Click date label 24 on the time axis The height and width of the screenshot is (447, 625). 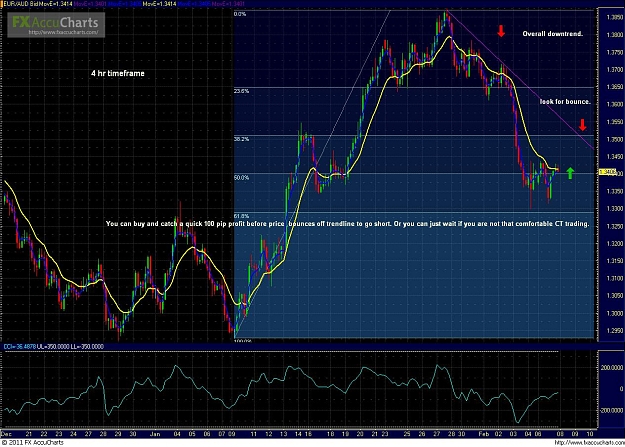pyautogui.click(x=73, y=434)
